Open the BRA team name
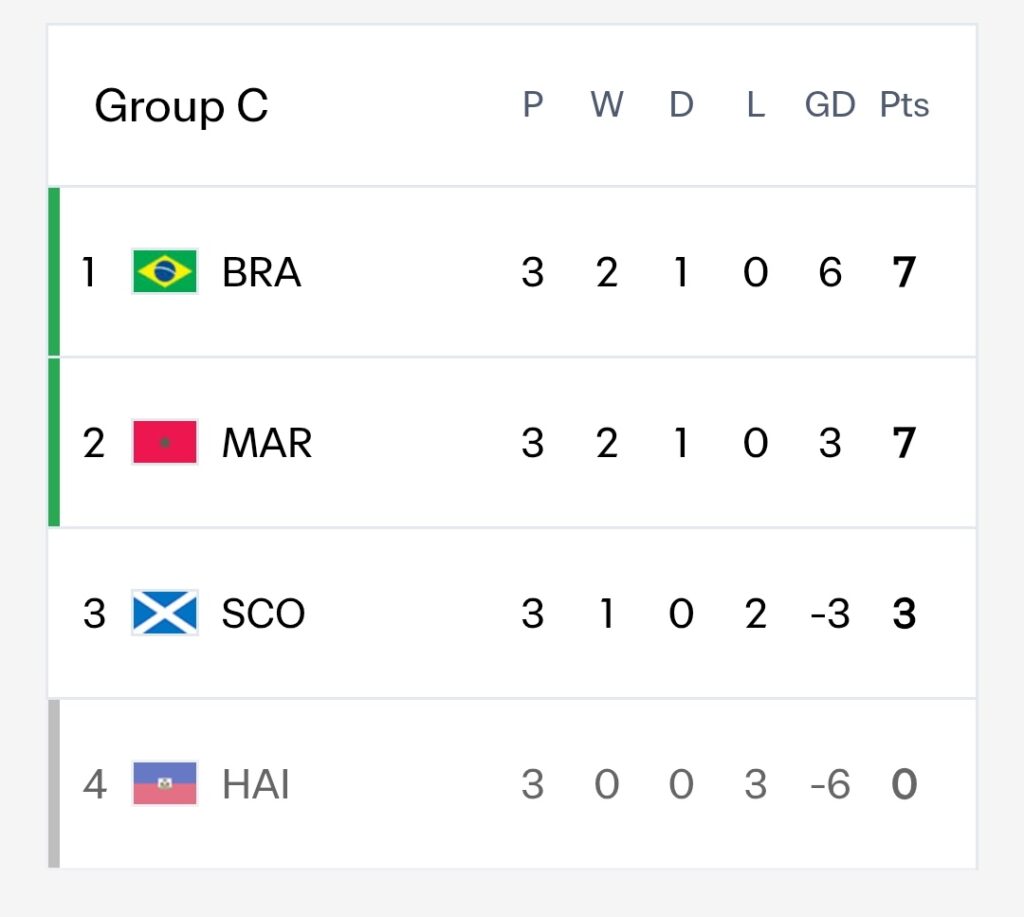 [x=261, y=272]
